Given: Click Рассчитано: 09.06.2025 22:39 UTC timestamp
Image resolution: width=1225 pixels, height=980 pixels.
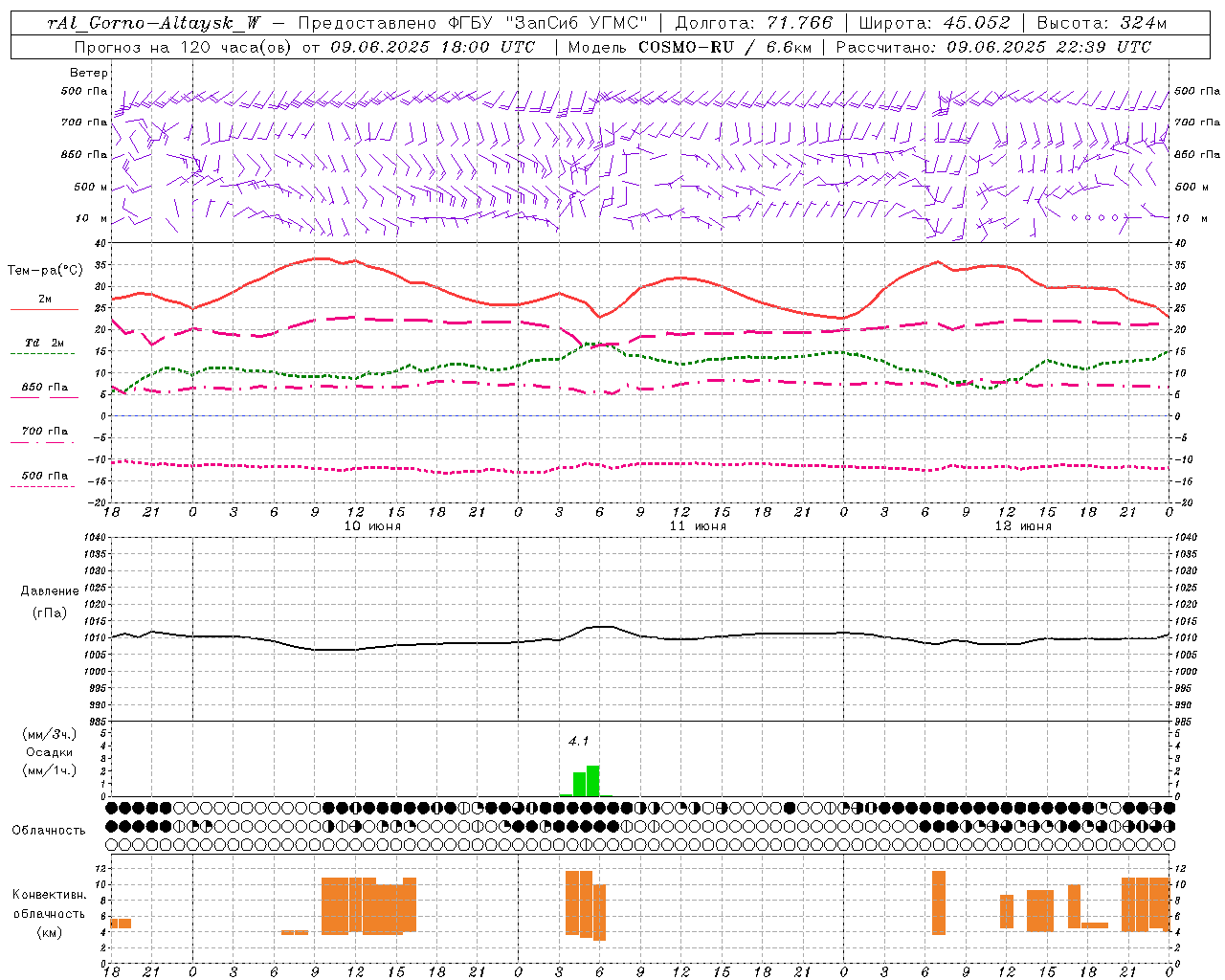Looking at the screenshot, I should pos(993,47).
